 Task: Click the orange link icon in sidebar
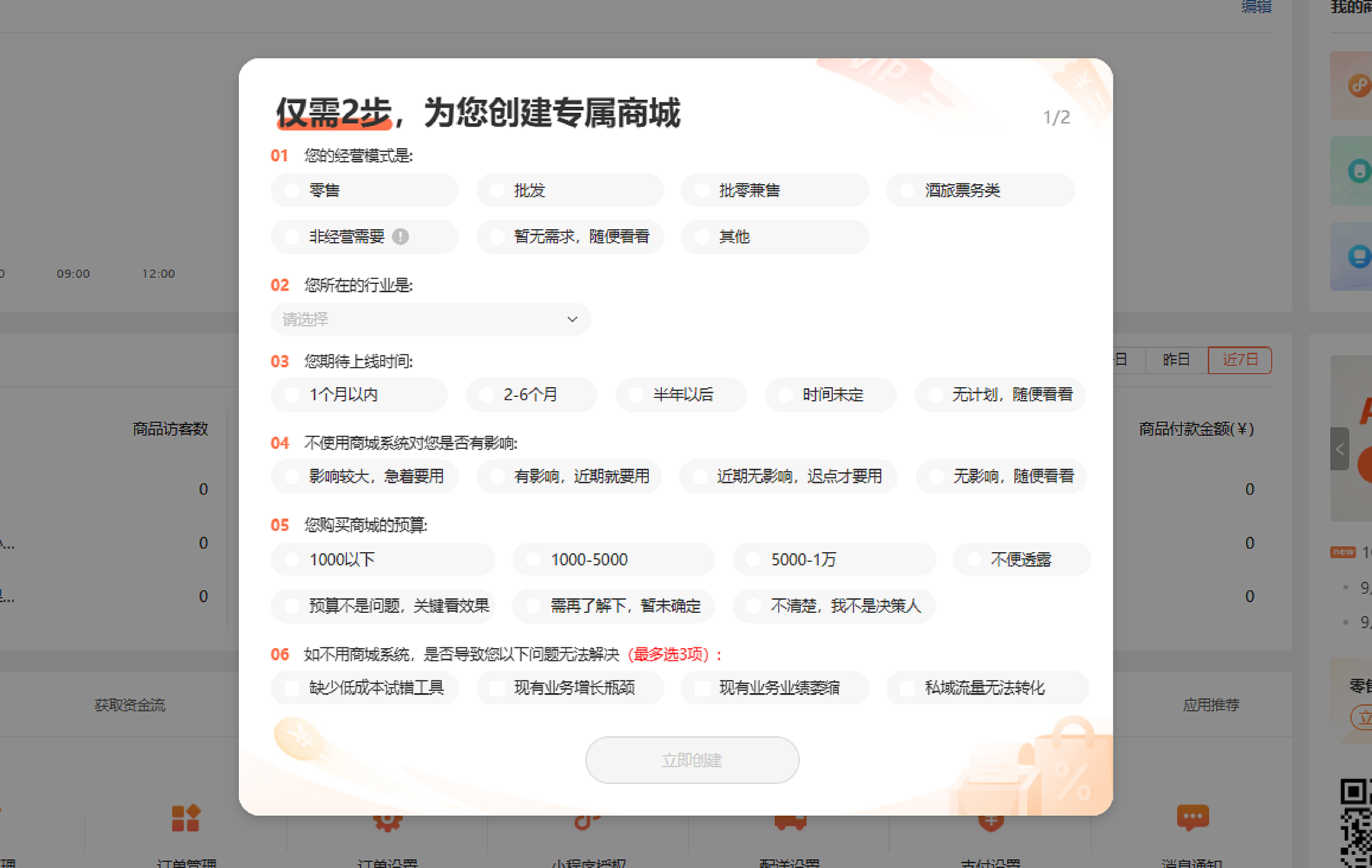click(1359, 85)
